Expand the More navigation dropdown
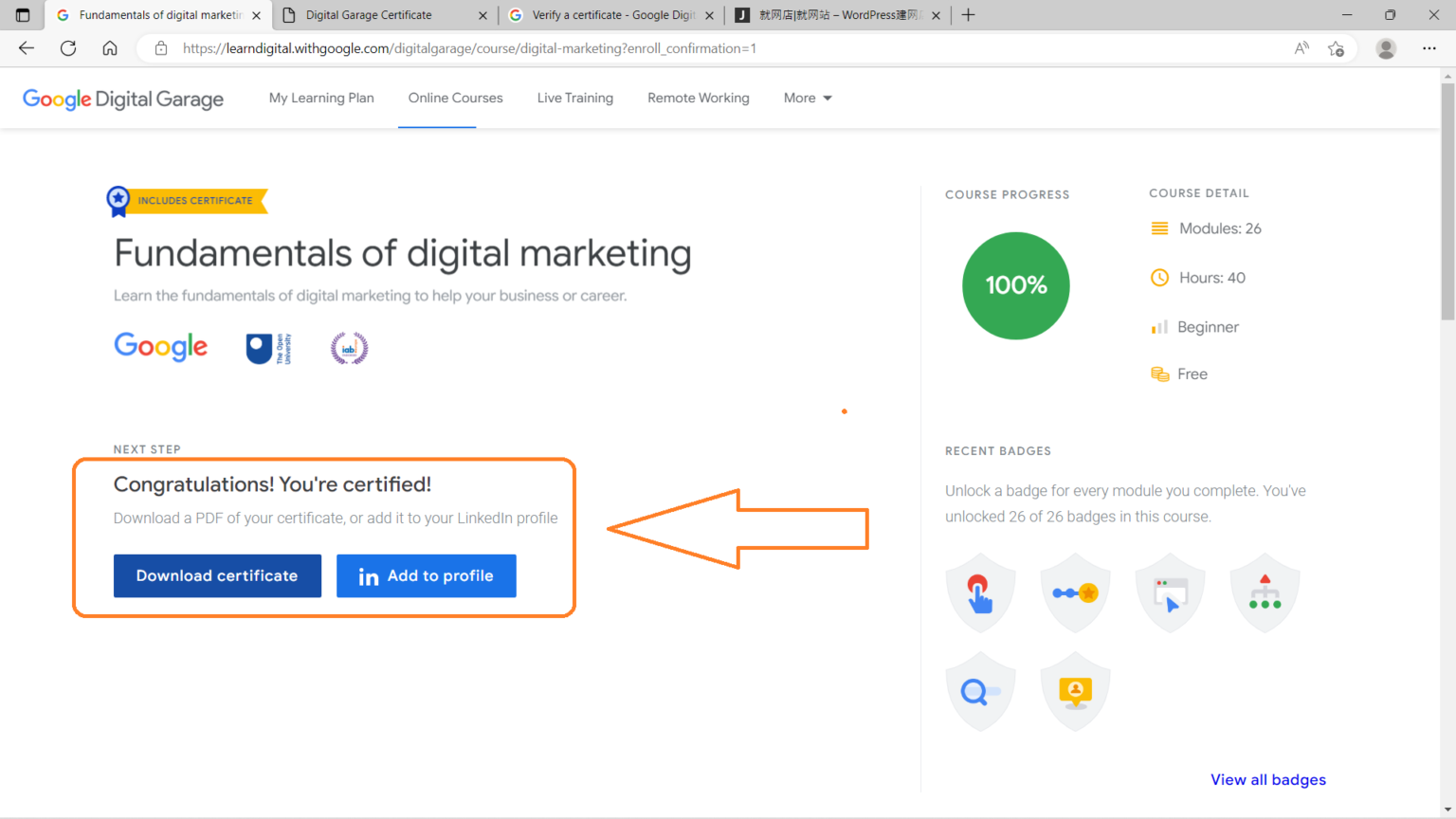Image resolution: width=1456 pixels, height=819 pixels. click(808, 98)
